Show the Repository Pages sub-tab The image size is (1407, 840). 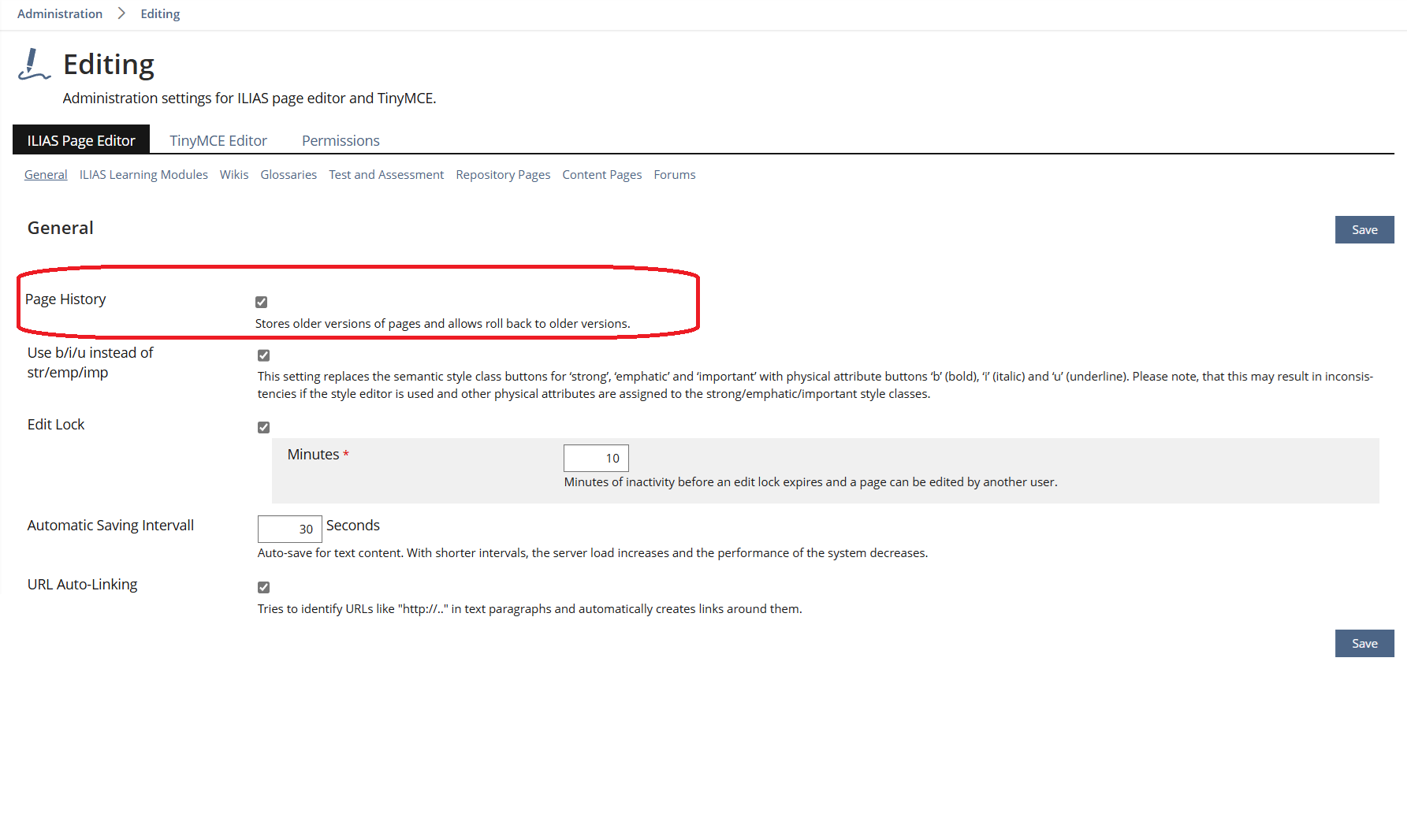(x=503, y=174)
